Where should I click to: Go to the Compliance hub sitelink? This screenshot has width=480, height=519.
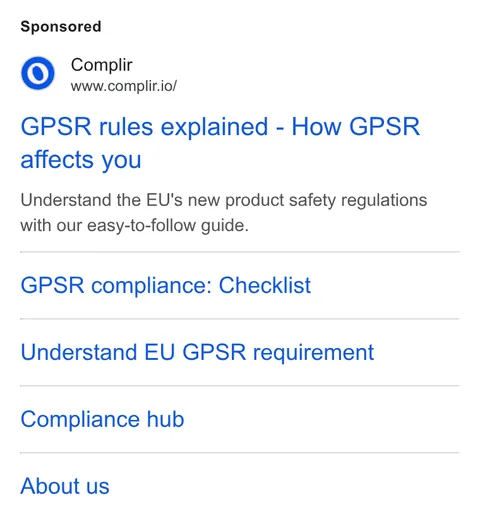click(x=102, y=419)
